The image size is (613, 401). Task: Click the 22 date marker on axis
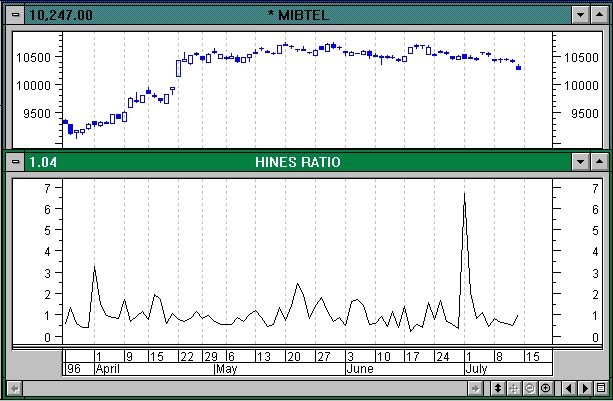click(187, 356)
